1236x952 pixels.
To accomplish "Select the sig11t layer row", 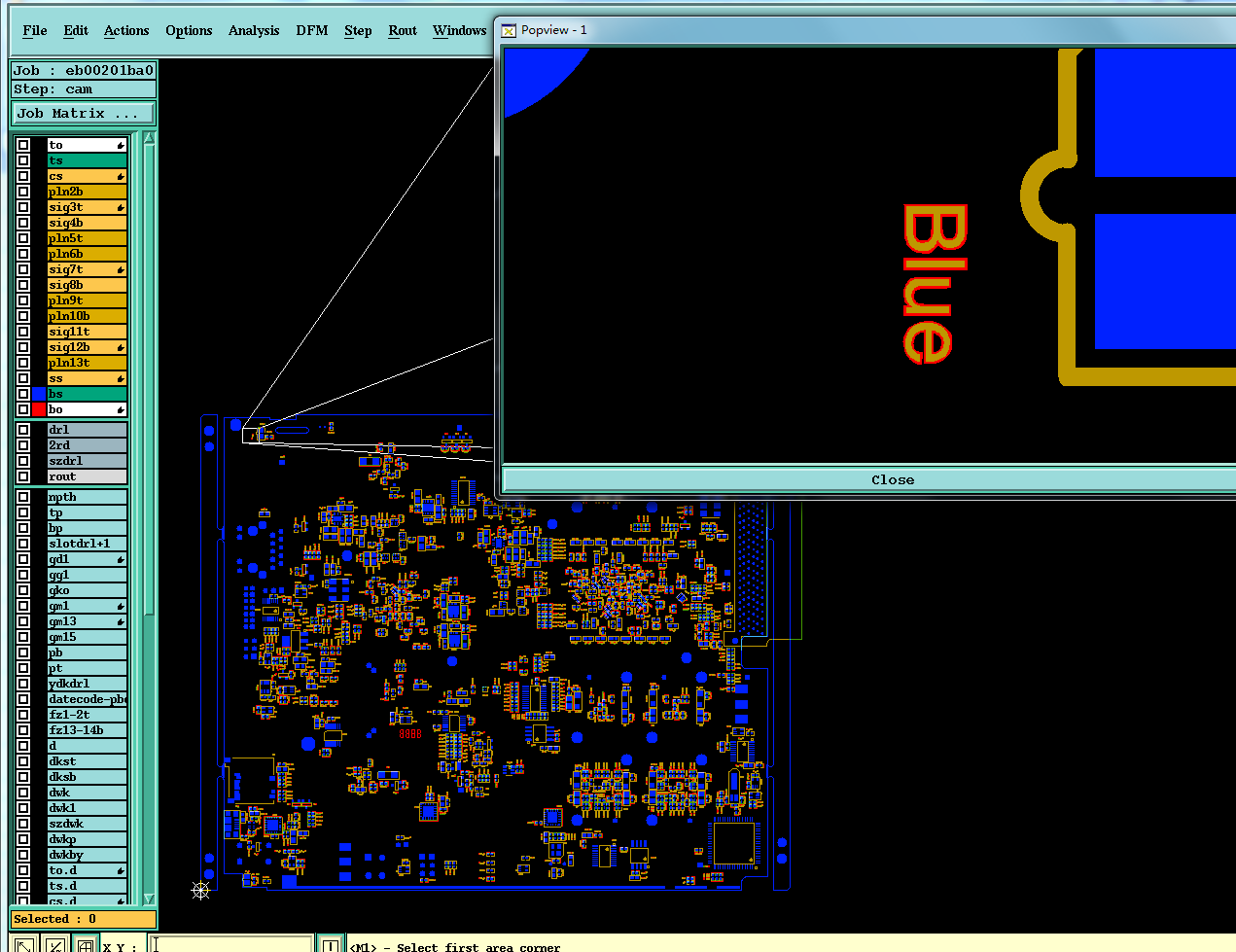I will coord(88,332).
